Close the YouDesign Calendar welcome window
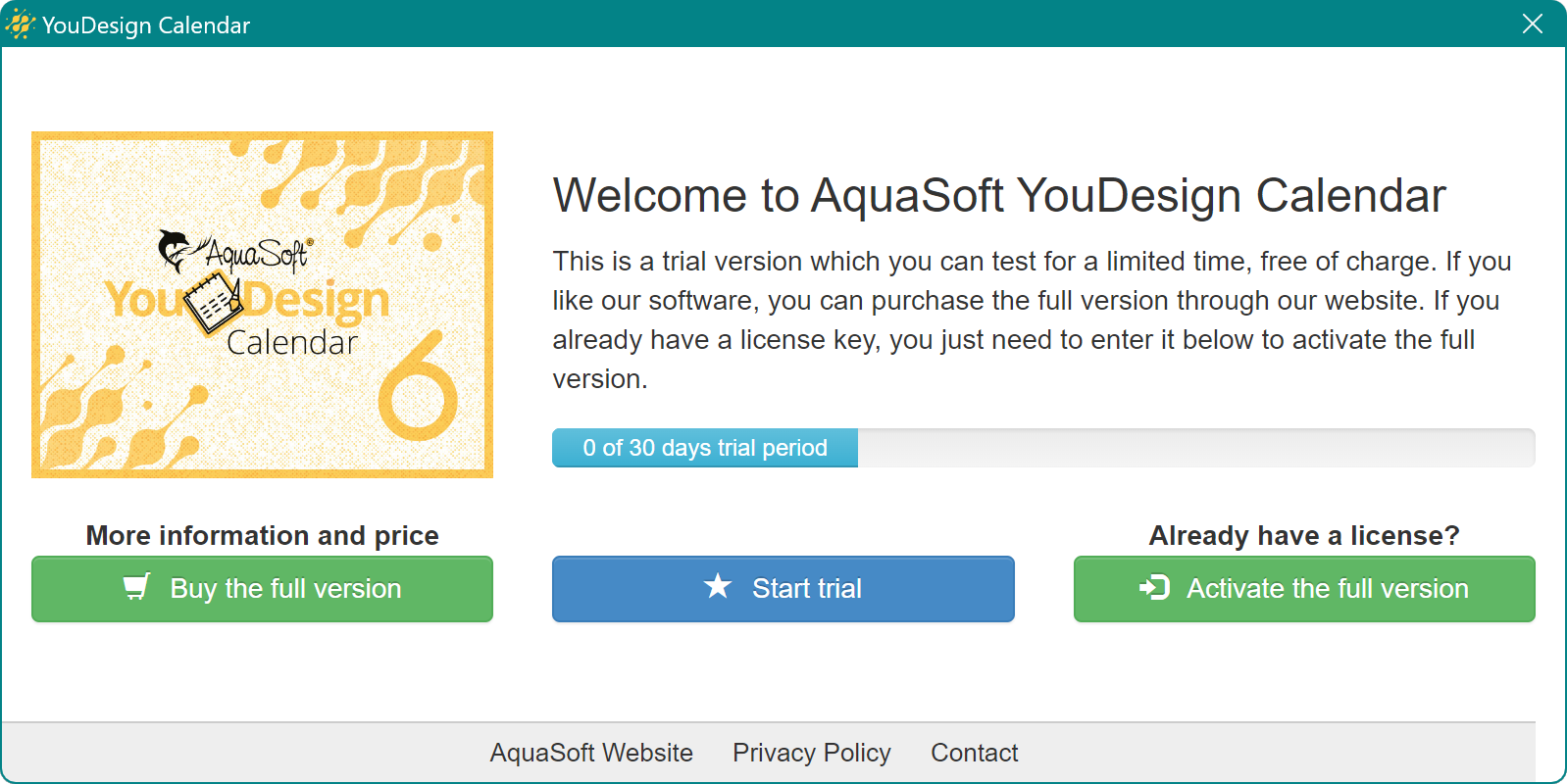1567x784 pixels. tap(1533, 24)
